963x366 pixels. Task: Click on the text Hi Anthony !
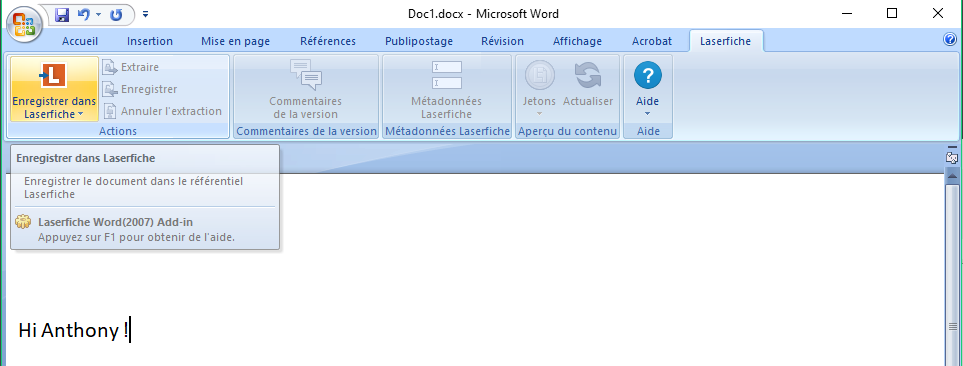click(x=74, y=330)
